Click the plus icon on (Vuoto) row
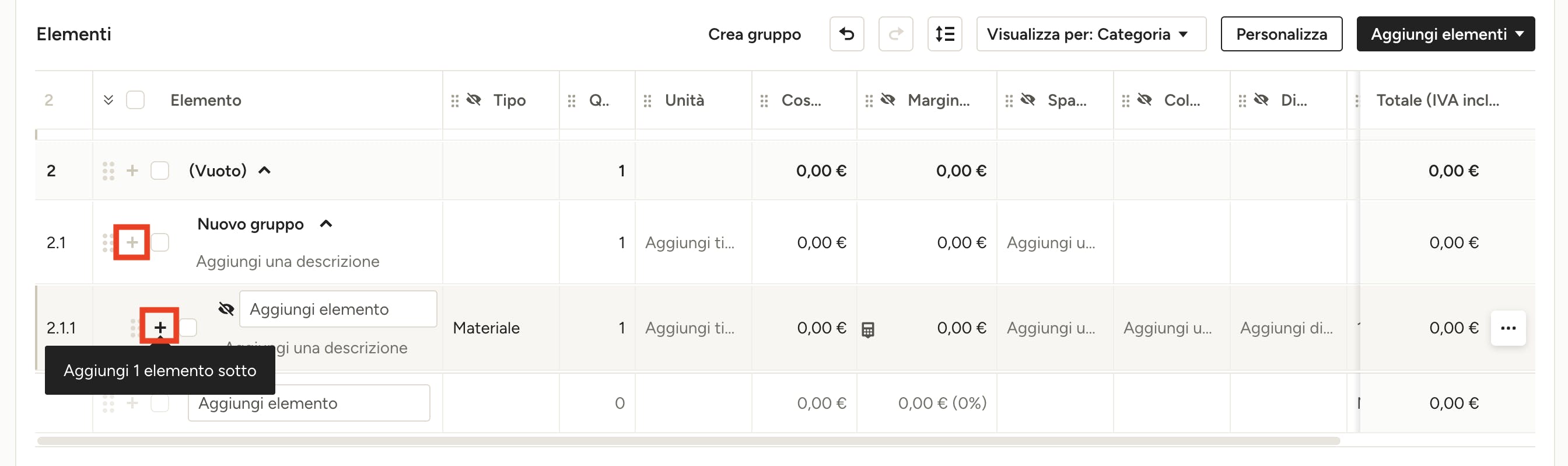1568x466 pixels. coord(132,171)
